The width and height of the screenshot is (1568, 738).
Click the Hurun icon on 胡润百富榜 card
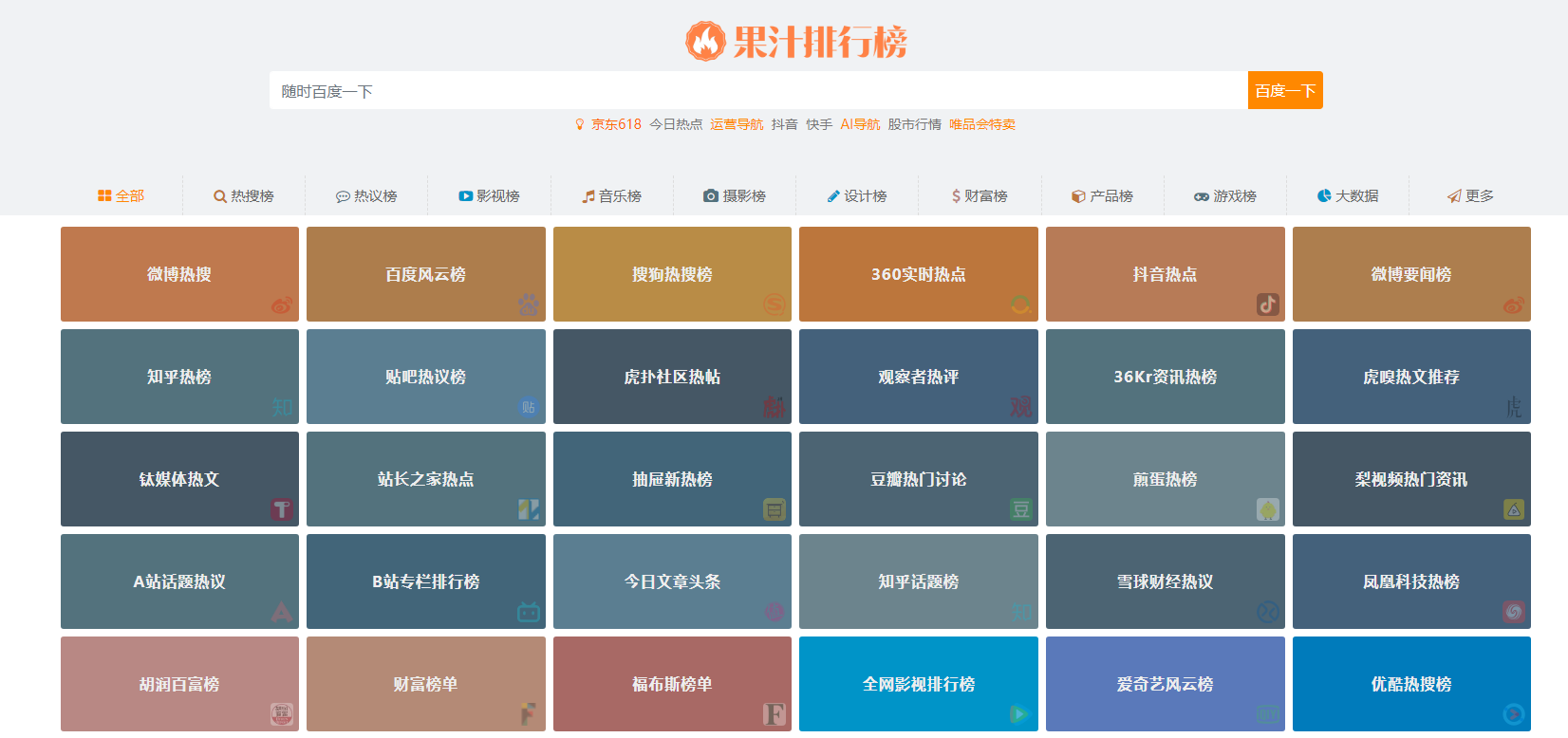[282, 714]
